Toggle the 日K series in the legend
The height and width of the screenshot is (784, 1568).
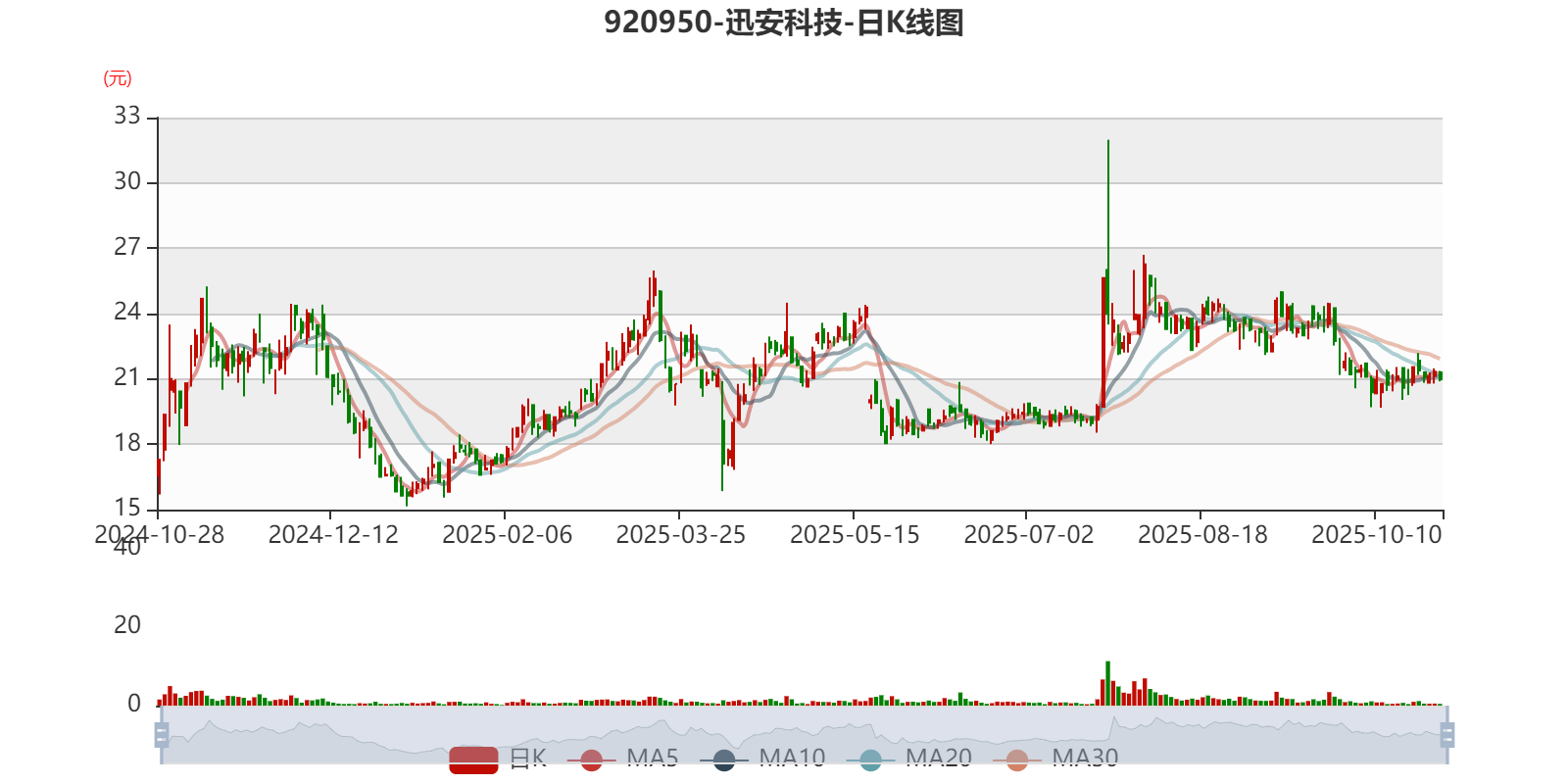[x=498, y=759]
